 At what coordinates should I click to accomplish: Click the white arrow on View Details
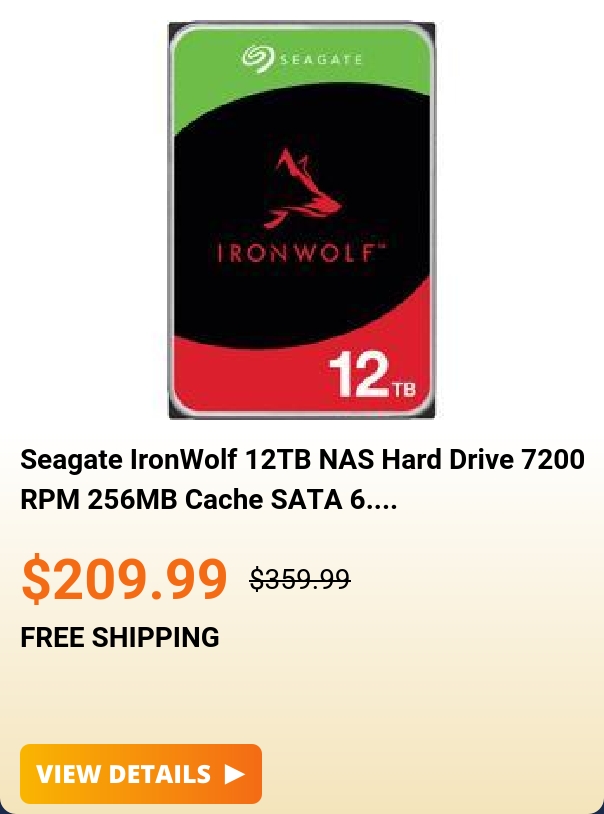click(234, 774)
